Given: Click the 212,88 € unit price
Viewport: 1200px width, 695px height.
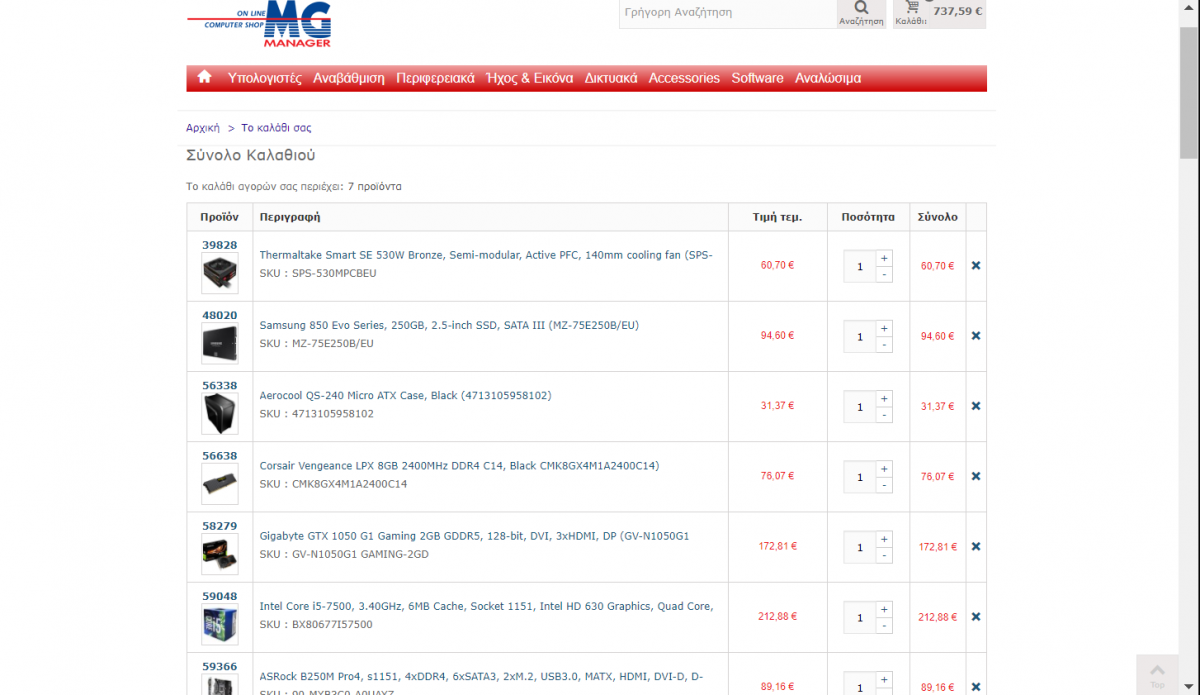Looking at the screenshot, I should point(777,617).
